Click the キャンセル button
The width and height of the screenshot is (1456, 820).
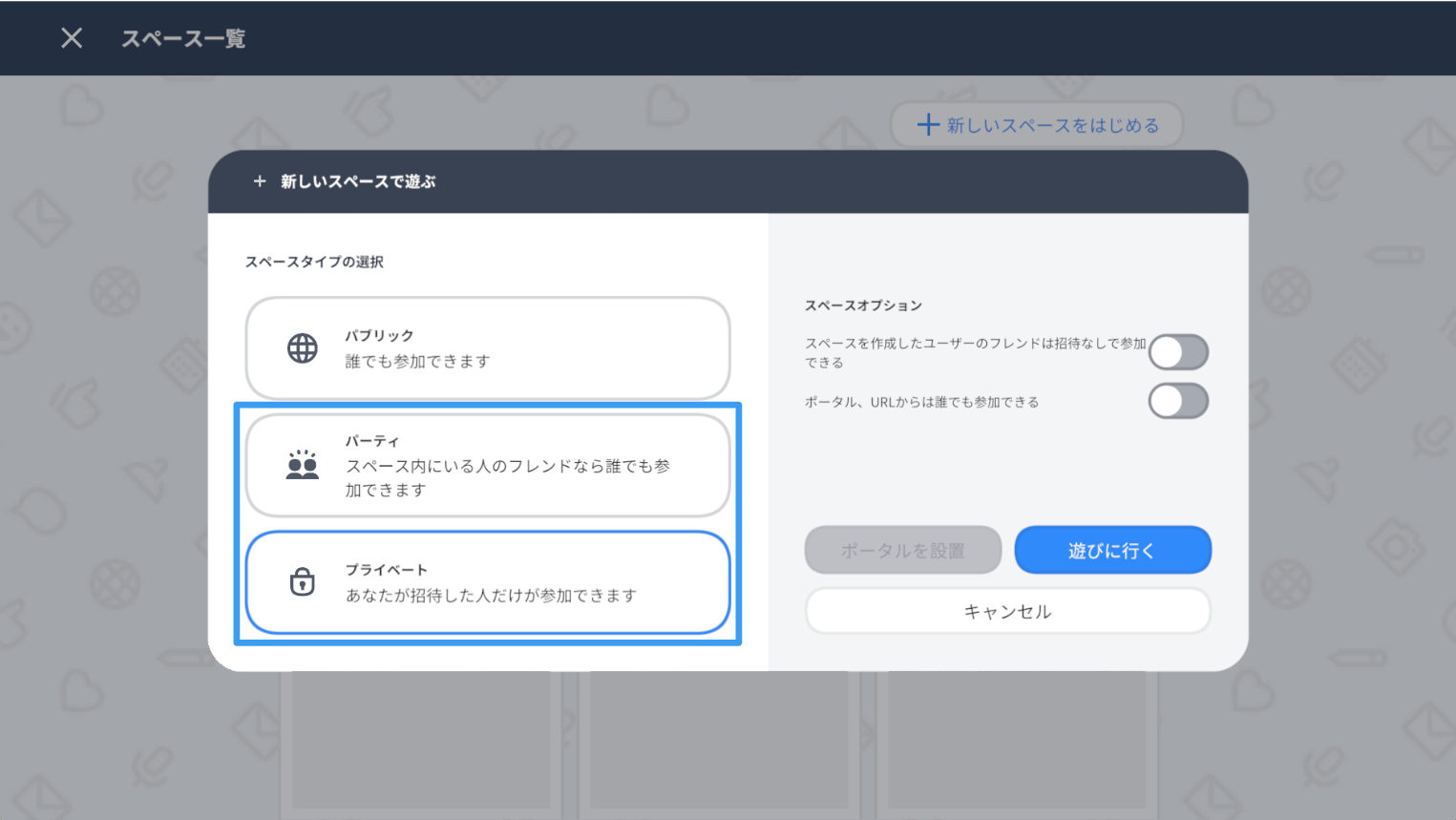coord(1007,611)
